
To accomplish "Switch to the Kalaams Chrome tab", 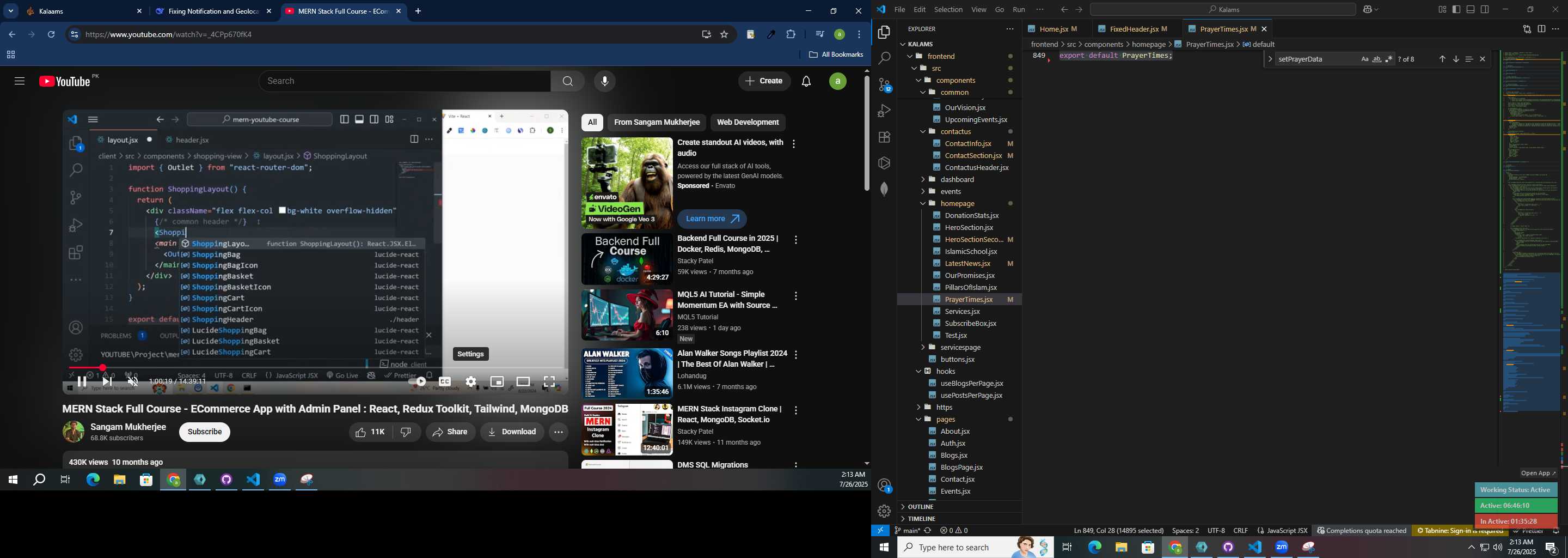I will (x=84, y=11).
